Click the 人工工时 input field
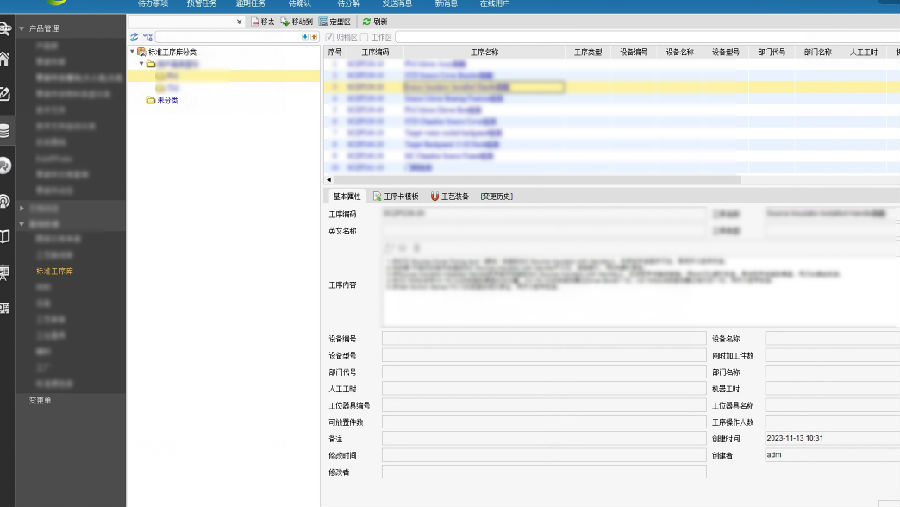 [544, 389]
